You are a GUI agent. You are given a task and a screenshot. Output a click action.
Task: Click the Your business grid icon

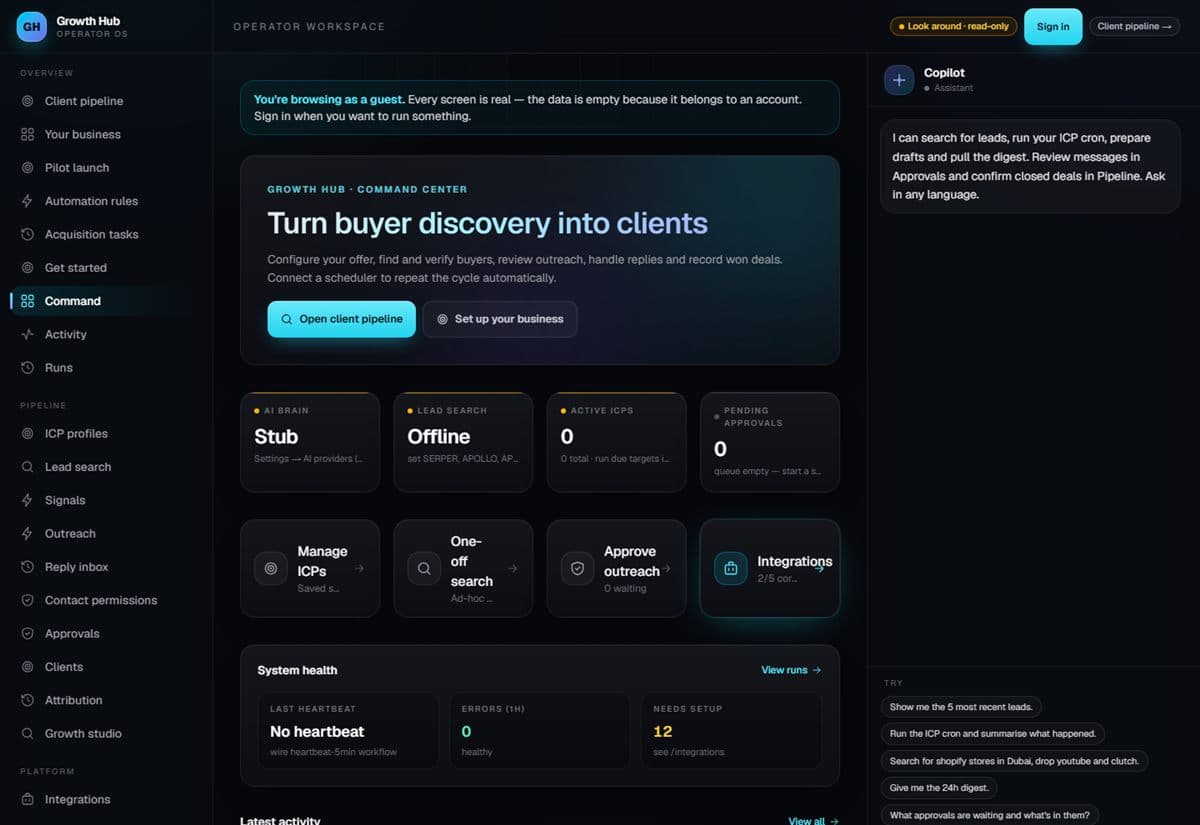[28, 134]
